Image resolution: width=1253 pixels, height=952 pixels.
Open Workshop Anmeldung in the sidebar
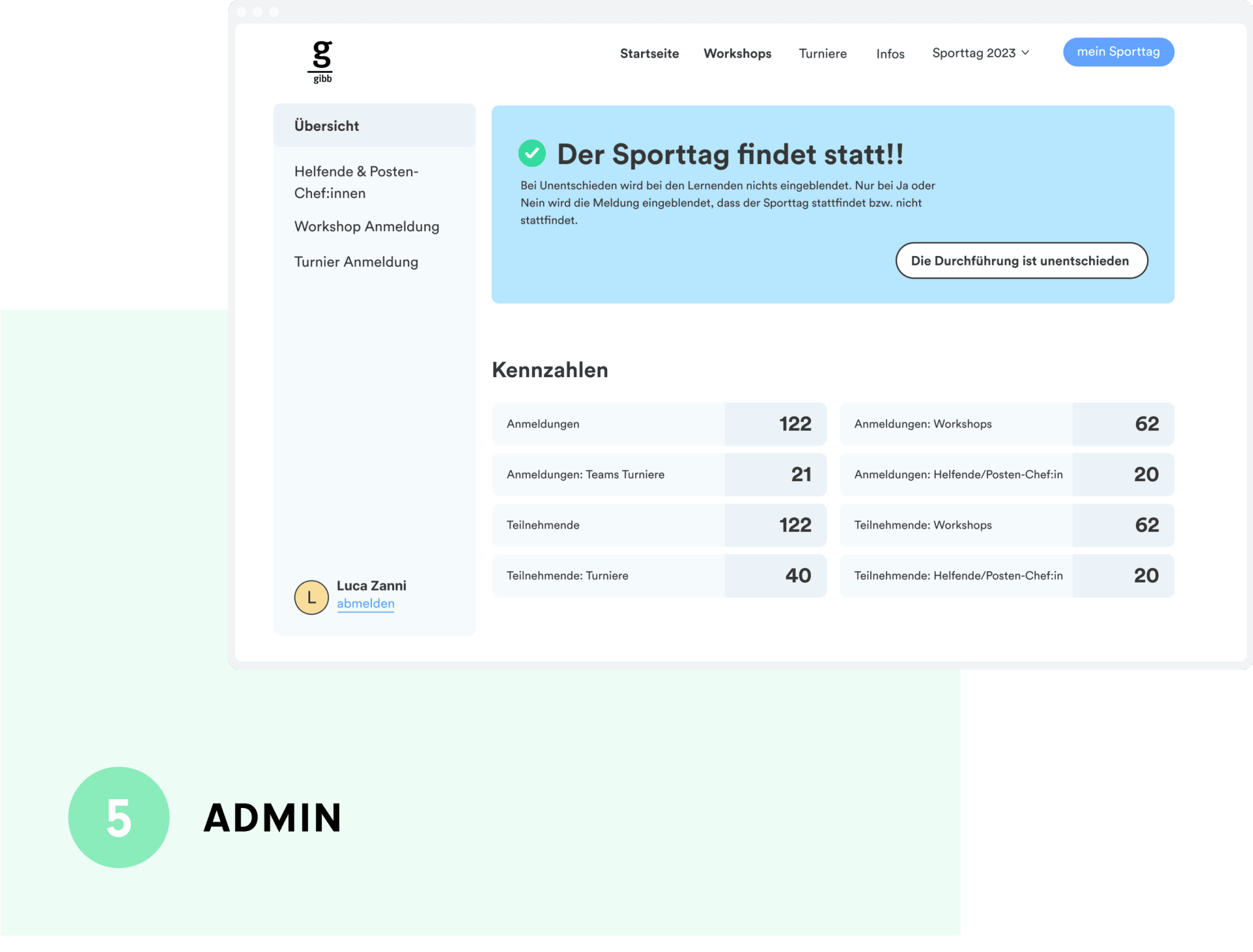tap(367, 226)
